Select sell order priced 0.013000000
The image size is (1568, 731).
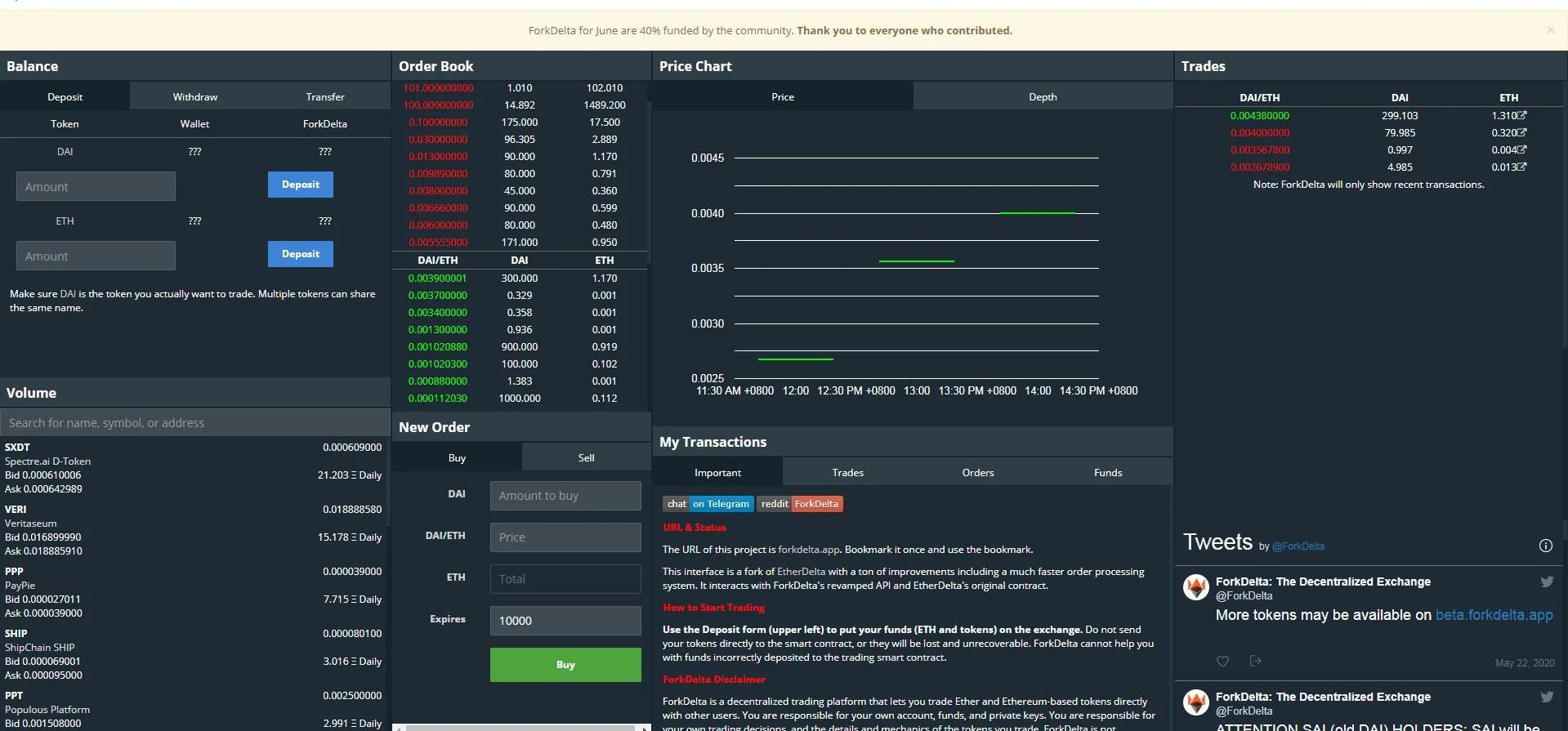pyautogui.click(x=520, y=157)
